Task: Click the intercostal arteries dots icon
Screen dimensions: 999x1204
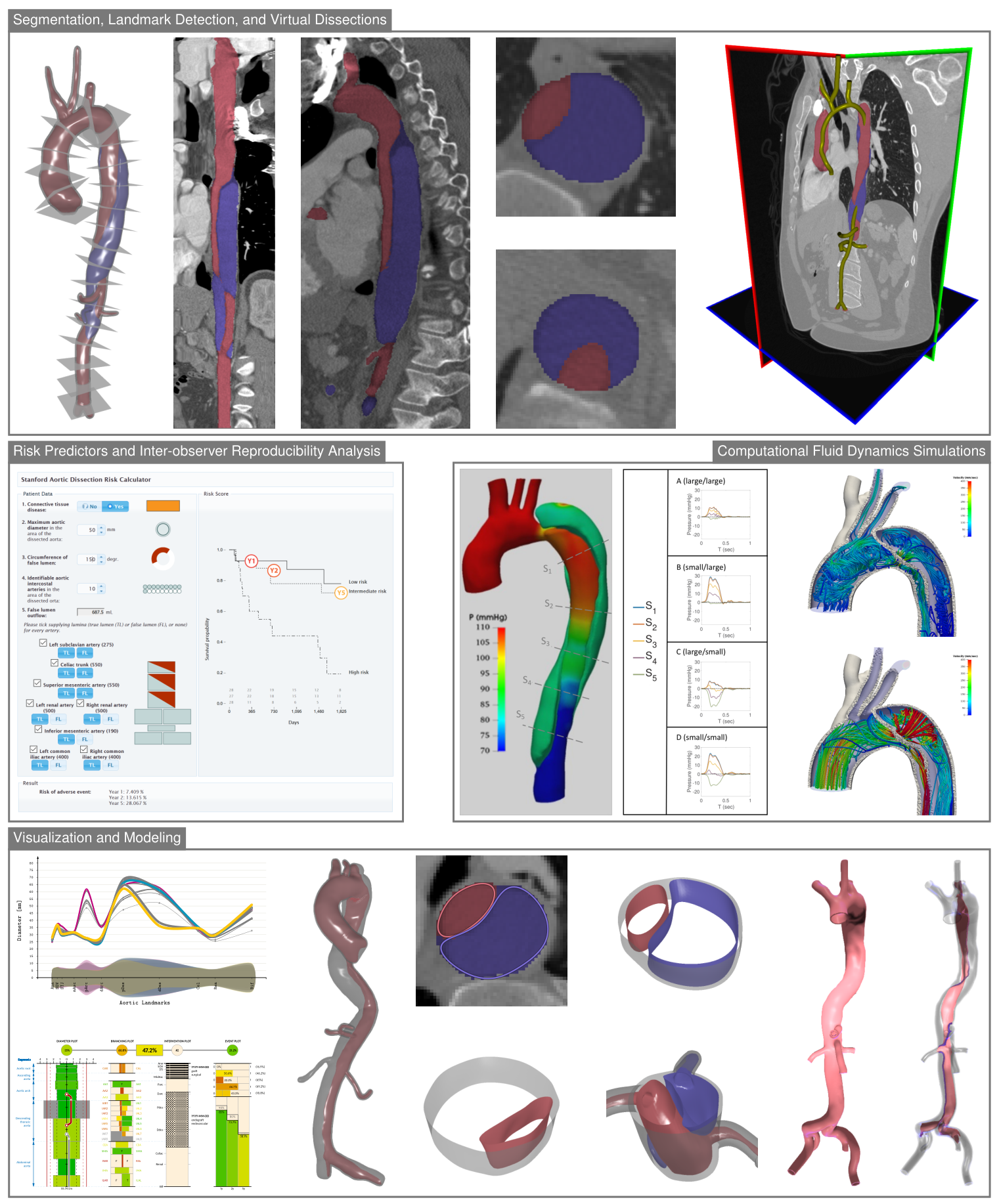Action: [162, 589]
